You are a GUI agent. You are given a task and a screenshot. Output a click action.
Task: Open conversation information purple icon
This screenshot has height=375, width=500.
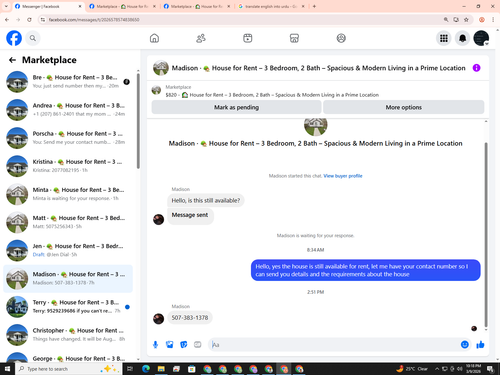click(476, 68)
